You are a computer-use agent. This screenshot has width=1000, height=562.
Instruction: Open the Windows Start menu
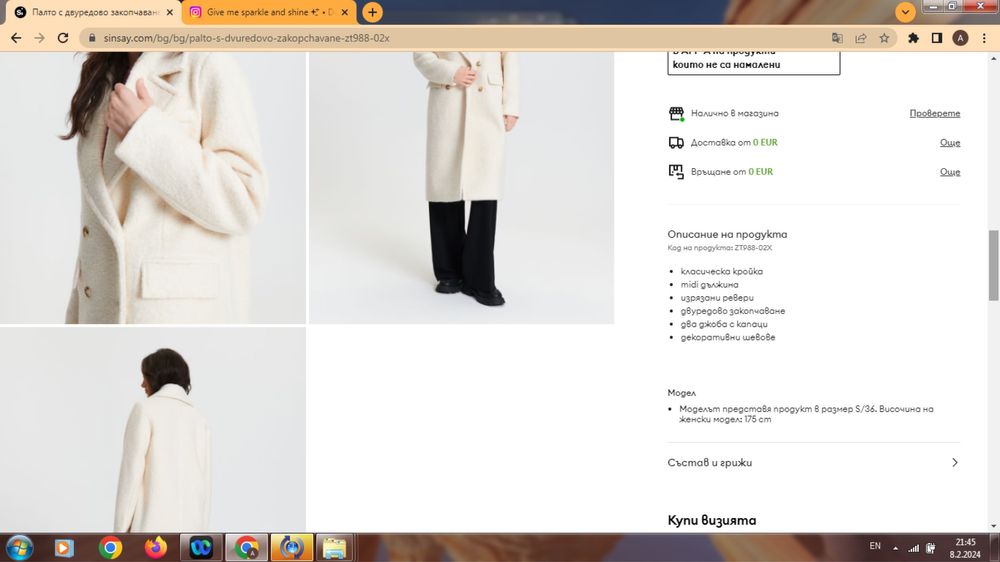pos(19,547)
